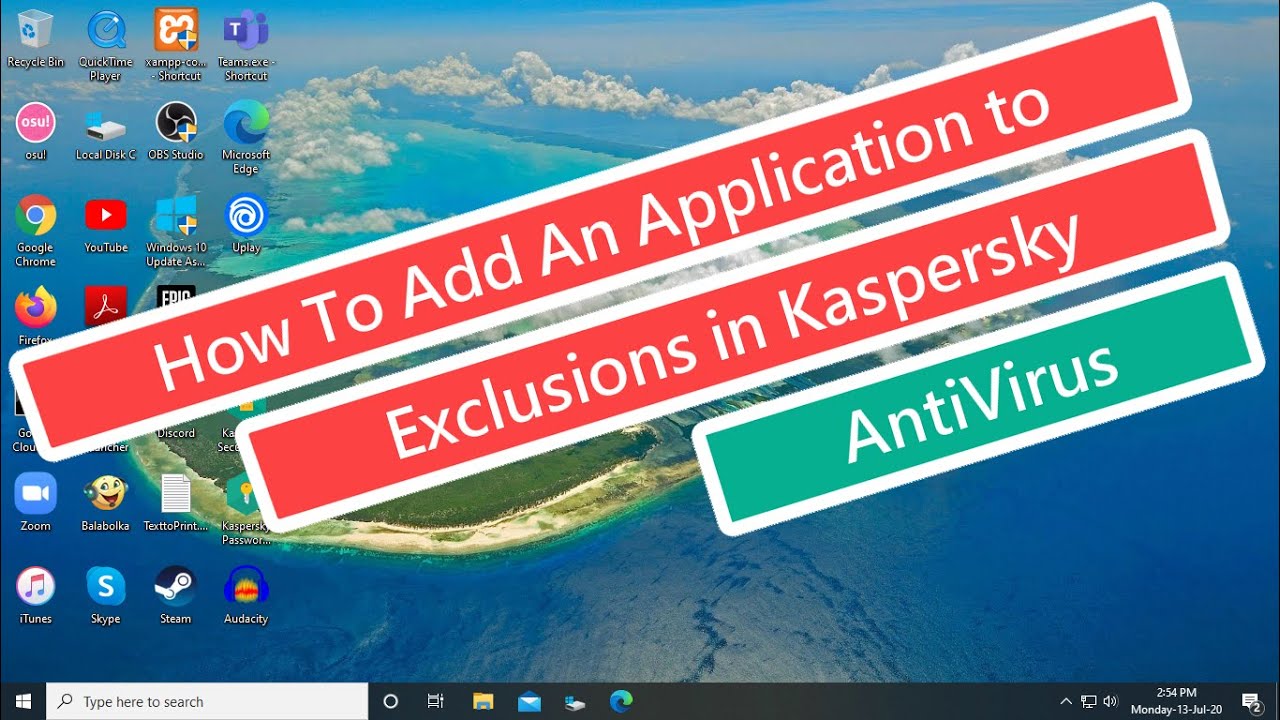Open the Recycle Bin desktop icon
Screen dimensions: 1280x720
pyautogui.click(x=35, y=39)
